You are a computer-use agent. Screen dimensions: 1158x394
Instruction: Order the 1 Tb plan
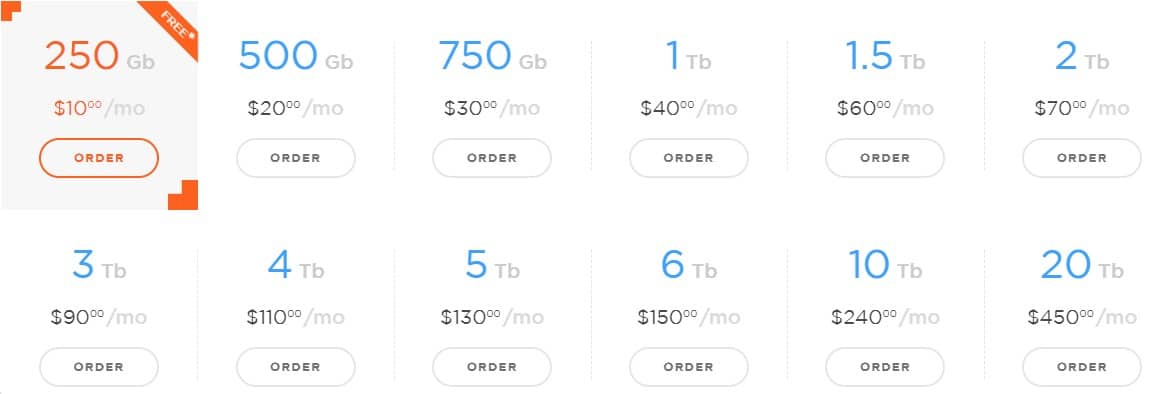click(x=688, y=157)
